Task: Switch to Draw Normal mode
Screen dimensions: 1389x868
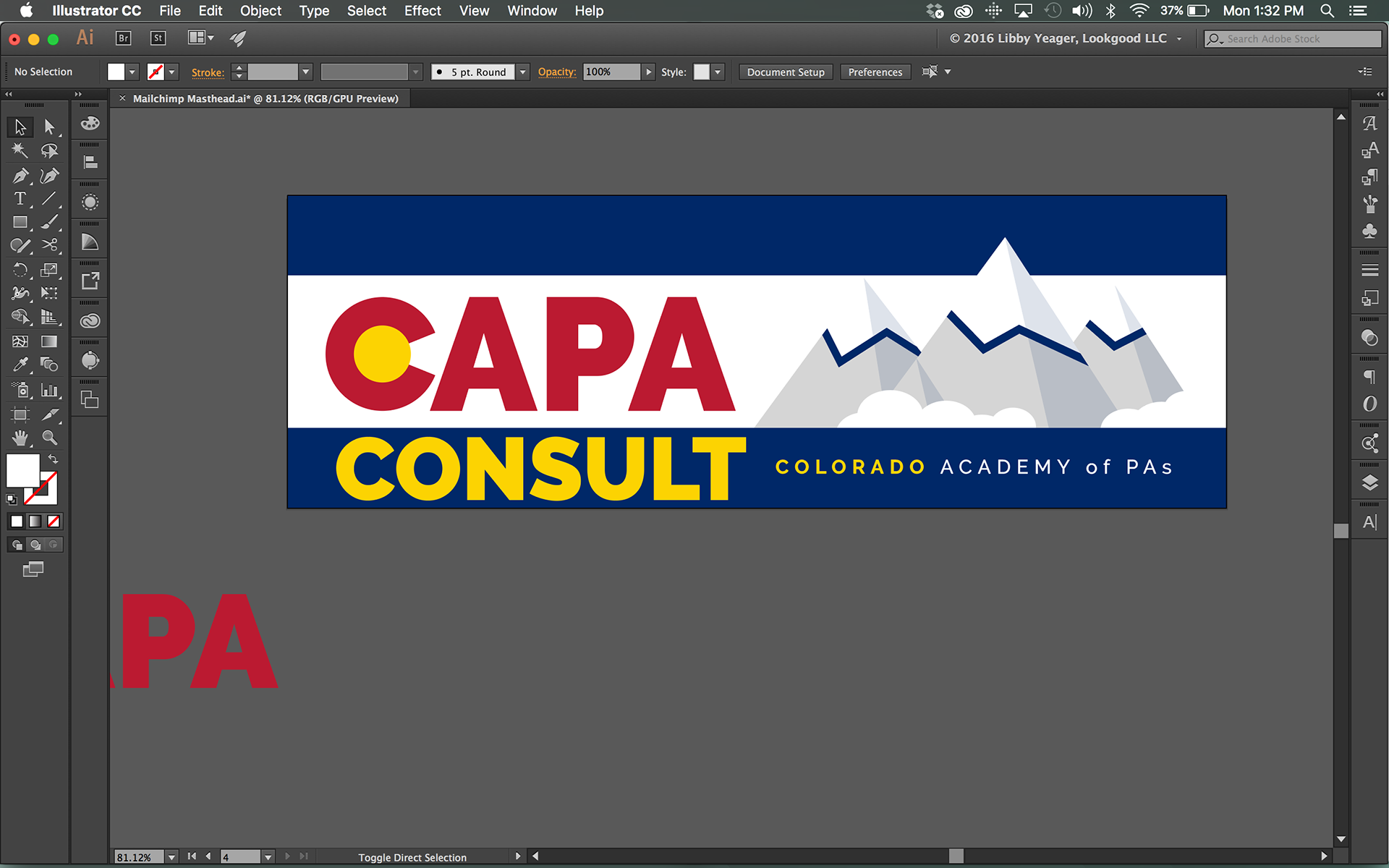Action: [17, 545]
